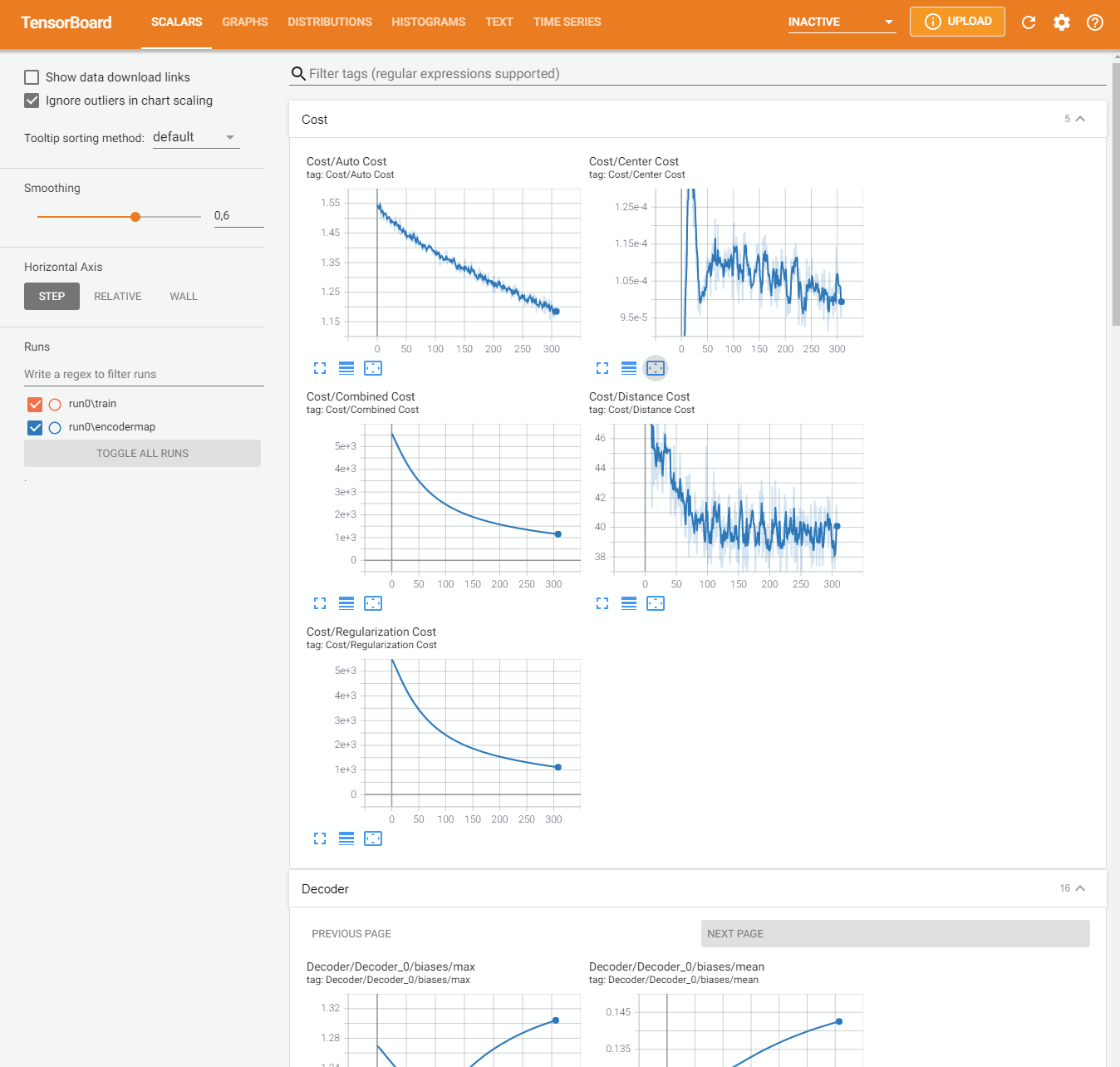Select only run0\train via its orange radio circle
The width and height of the screenshot is (1120, 1067).
55,405
